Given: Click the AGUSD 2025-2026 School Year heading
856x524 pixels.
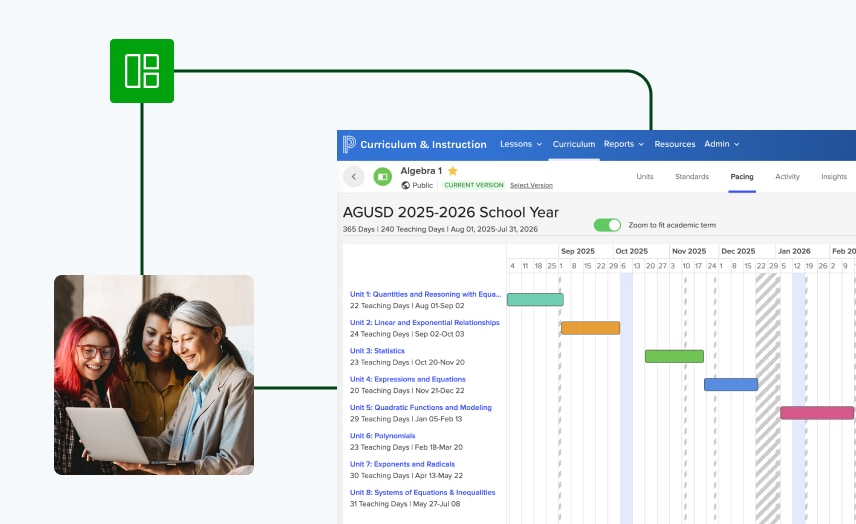Looking at the screenshot, I should [x=451, y=212].
